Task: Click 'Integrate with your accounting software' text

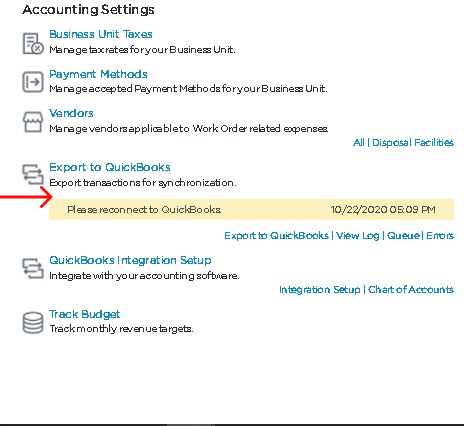Action: point(144,276)
